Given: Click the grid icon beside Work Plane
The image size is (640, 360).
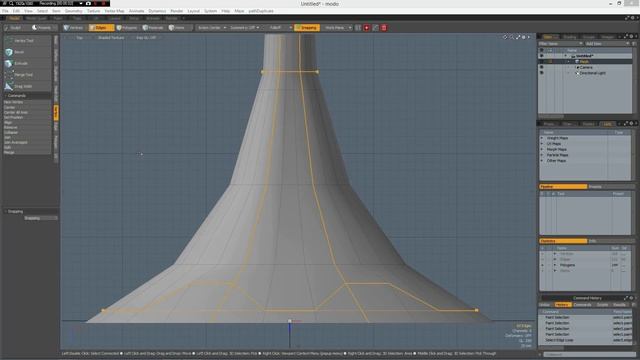Looking at the screenshot, I should coord(358,28).
